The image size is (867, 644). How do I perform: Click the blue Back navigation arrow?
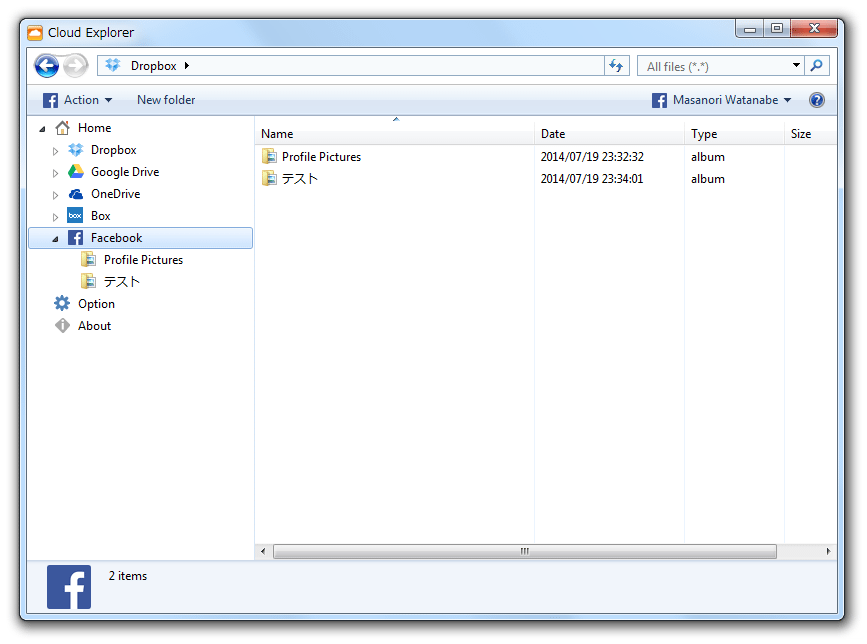point(47,66)
